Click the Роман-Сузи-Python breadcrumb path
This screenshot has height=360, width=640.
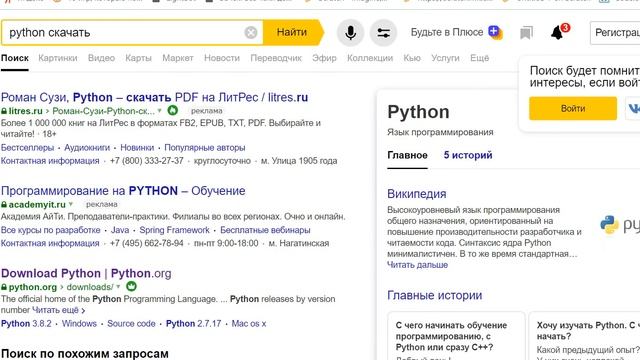pyautogui.click(x=103, y=111)
